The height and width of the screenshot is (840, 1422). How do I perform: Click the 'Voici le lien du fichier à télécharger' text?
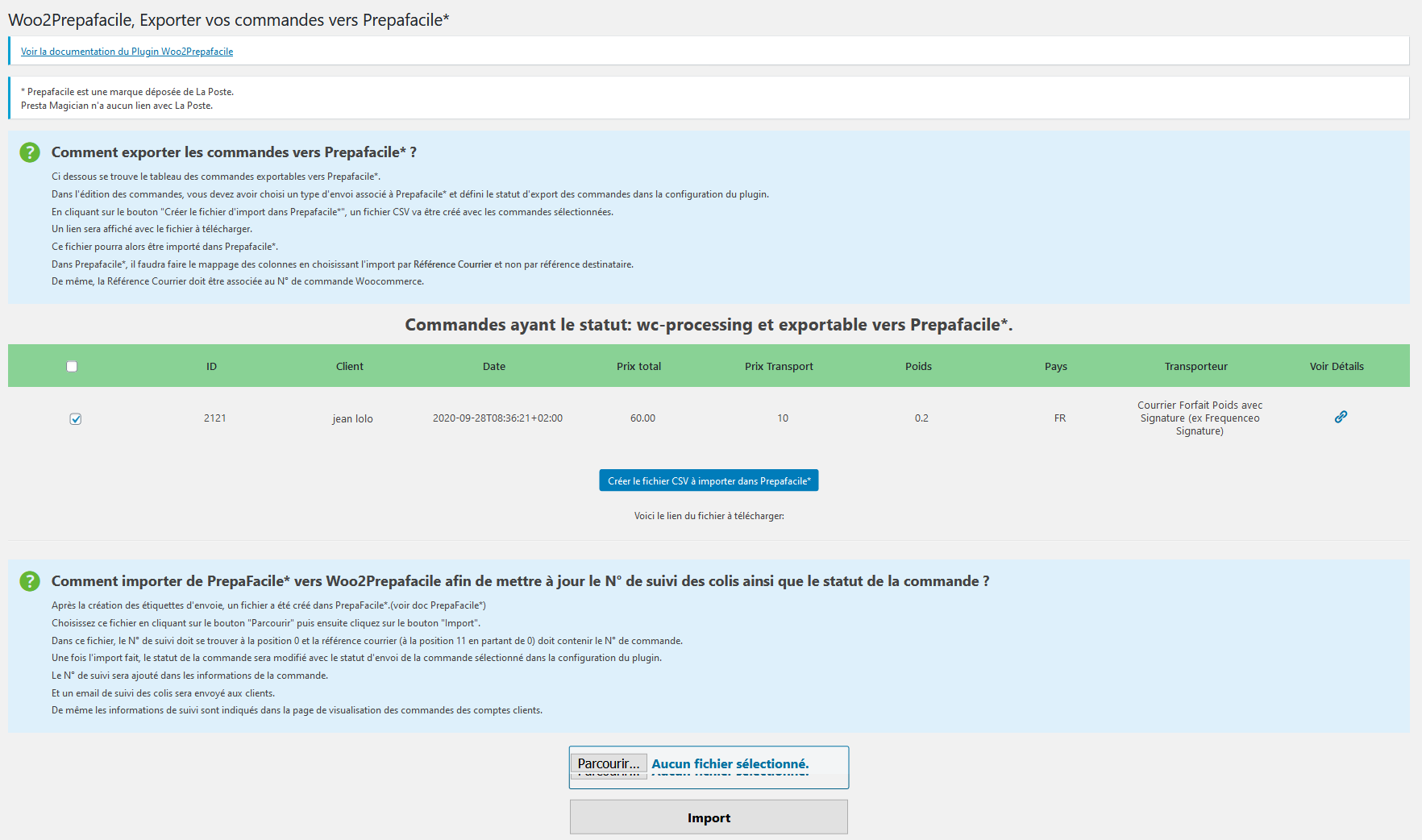(x=709, y=516)
